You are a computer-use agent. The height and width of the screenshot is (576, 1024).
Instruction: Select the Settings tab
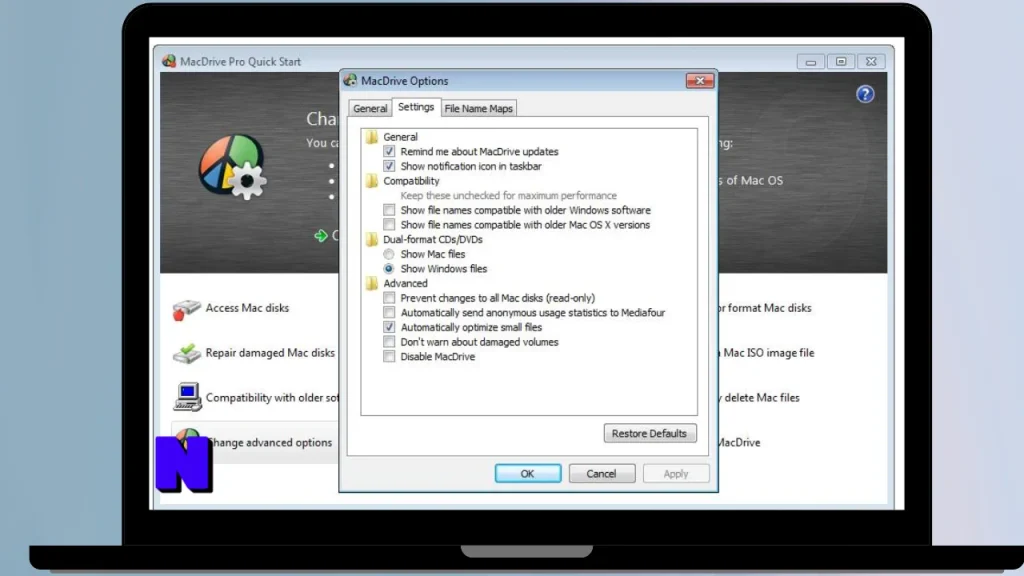tap(416, 107)
